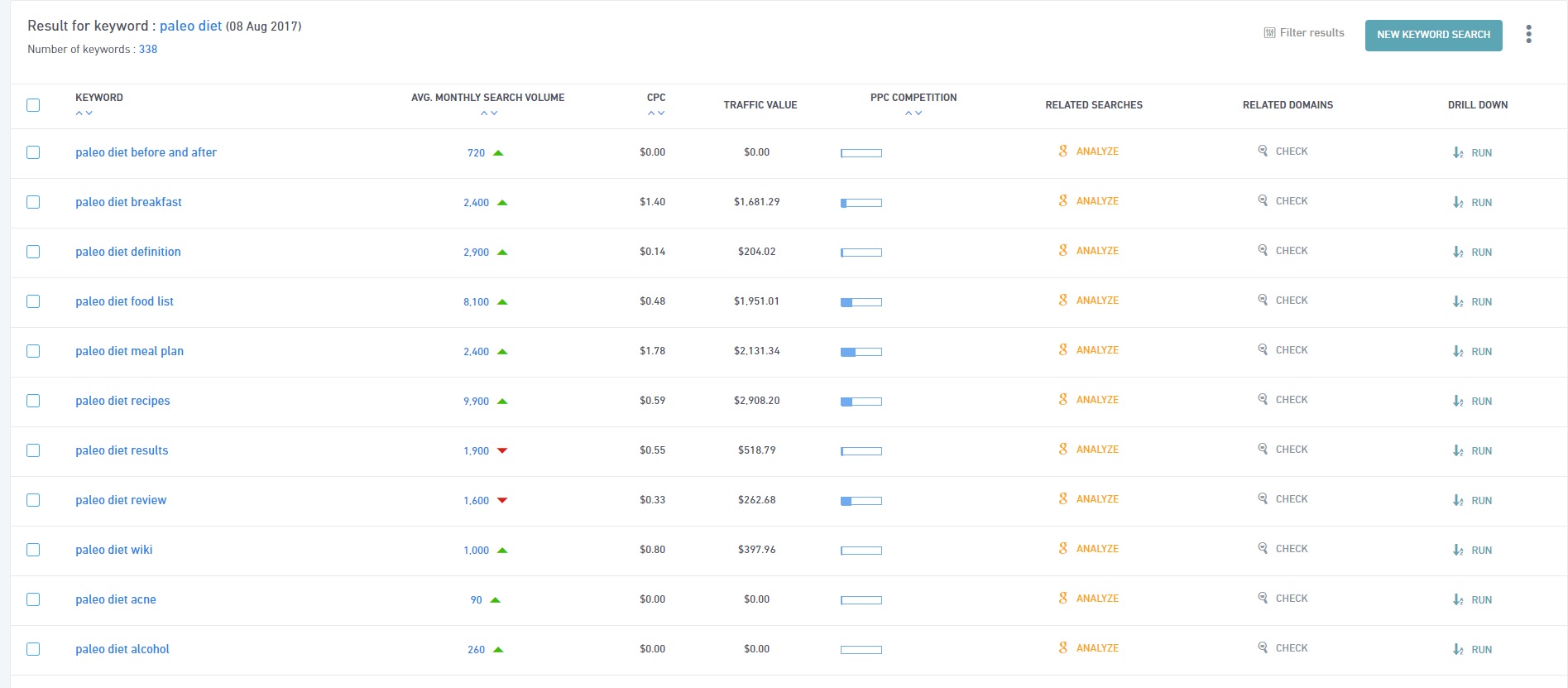Sort by Avg. Monthly Search Volume arrows
This screenshot has width=1568, height=688.
(488, 113)
